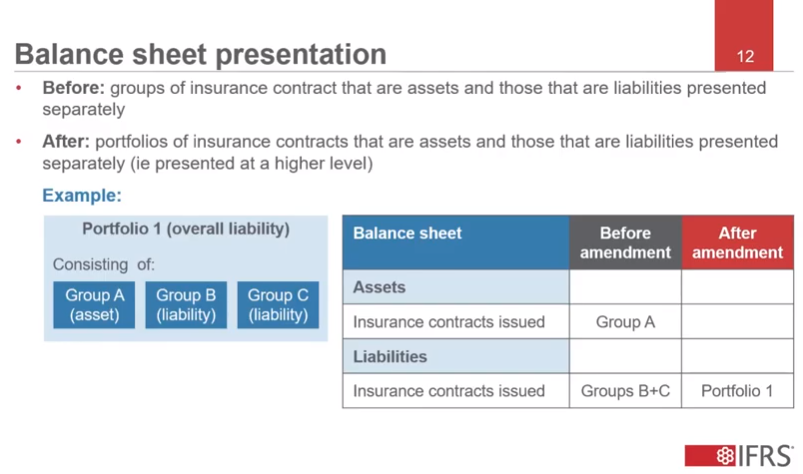Select the Assets section row label
Viewport: 803px width, 474px height.
pos(380,287)
